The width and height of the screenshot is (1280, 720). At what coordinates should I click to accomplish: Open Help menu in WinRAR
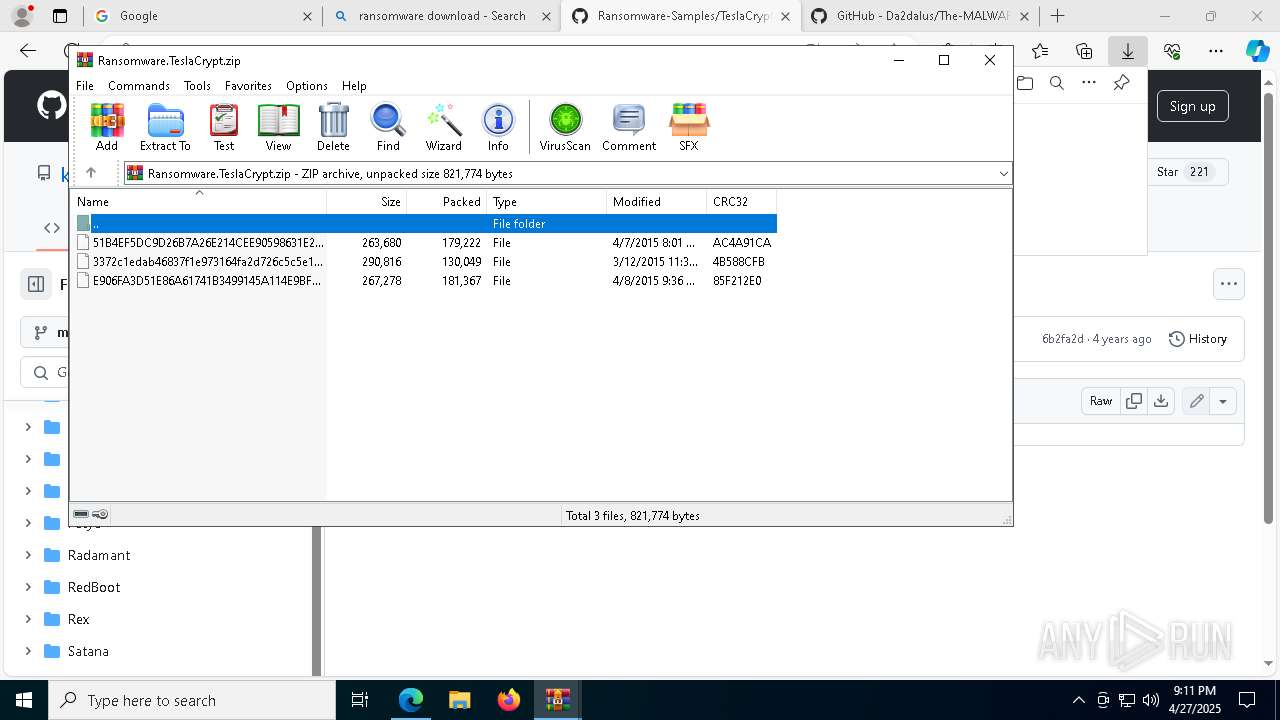pos(354,86)
